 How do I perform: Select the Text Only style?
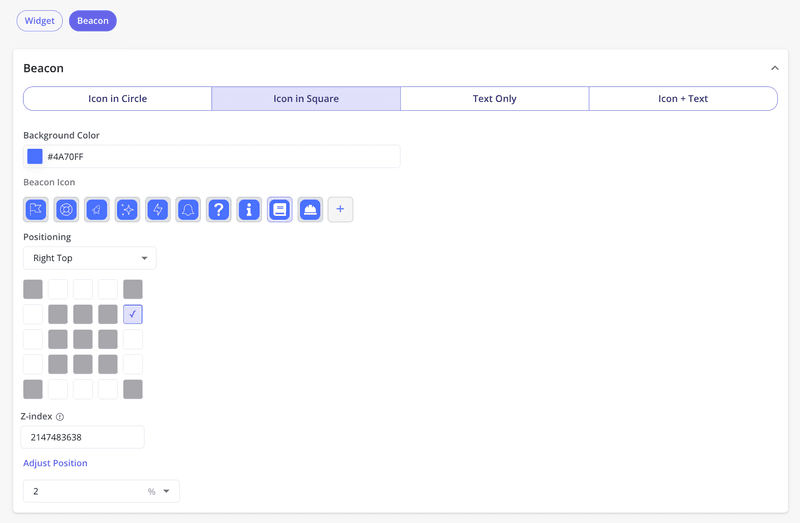[494, 98]
